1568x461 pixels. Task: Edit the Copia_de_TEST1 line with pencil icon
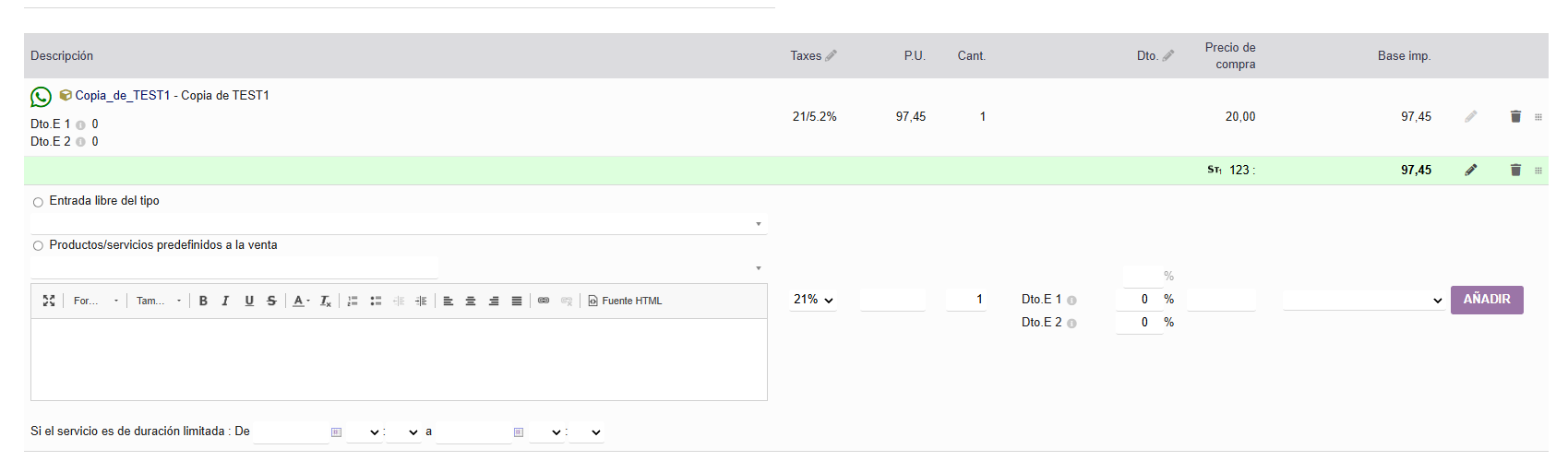click(x=1471, y=116)
